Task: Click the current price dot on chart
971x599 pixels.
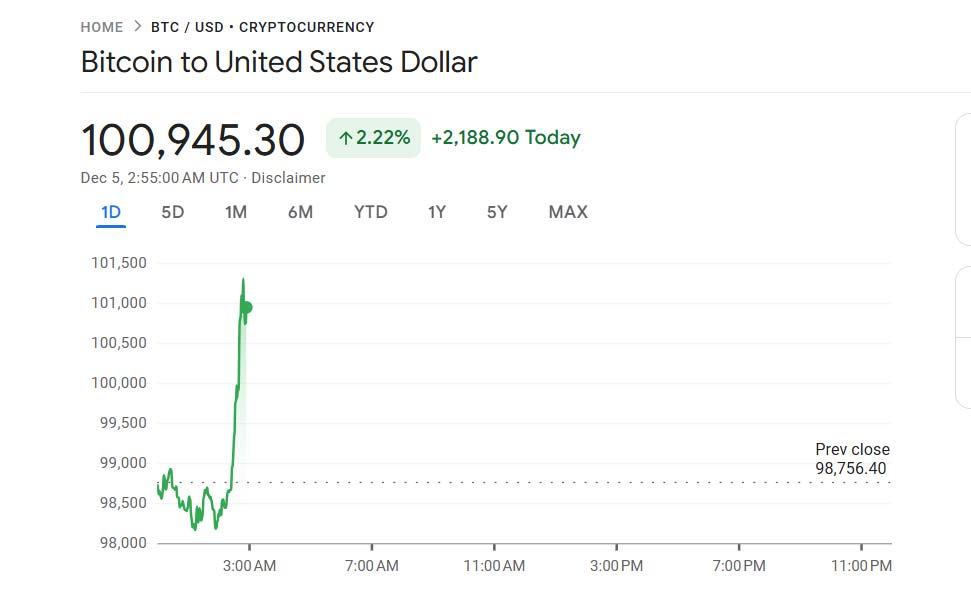Action: [247, 307]
